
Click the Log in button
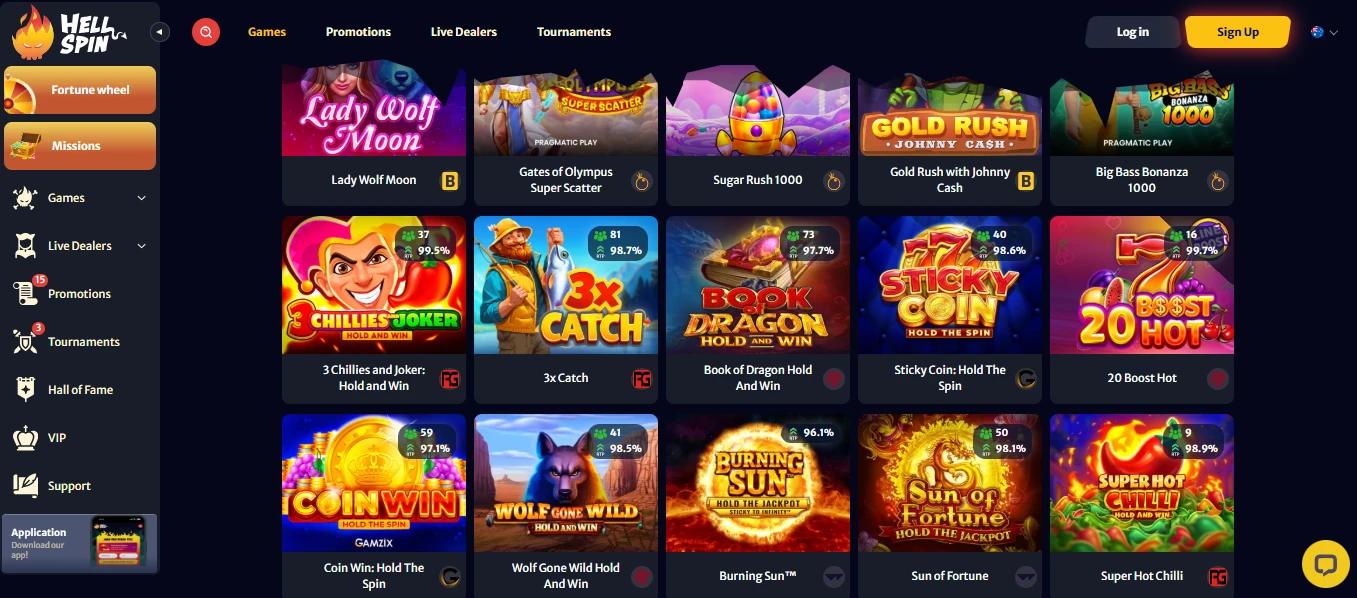coord(1133,32)
